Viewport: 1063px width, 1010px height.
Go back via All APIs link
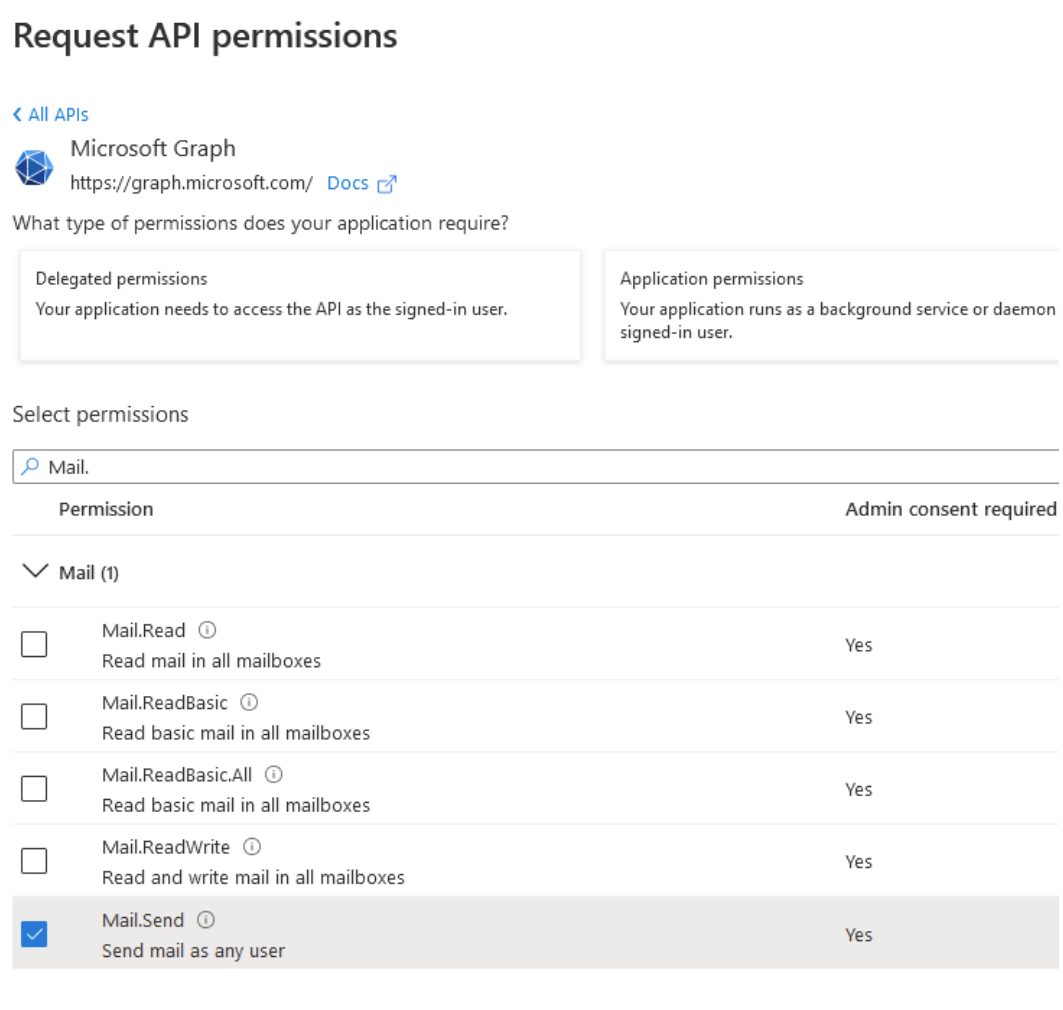coord(51,115)
